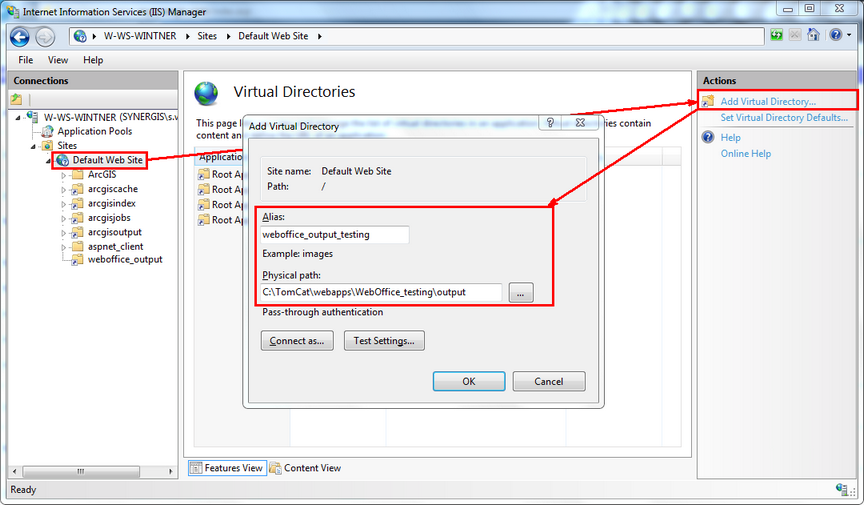Click the arcgiscache virtual directory icon
864x505 pixels.
coord(78,189)
